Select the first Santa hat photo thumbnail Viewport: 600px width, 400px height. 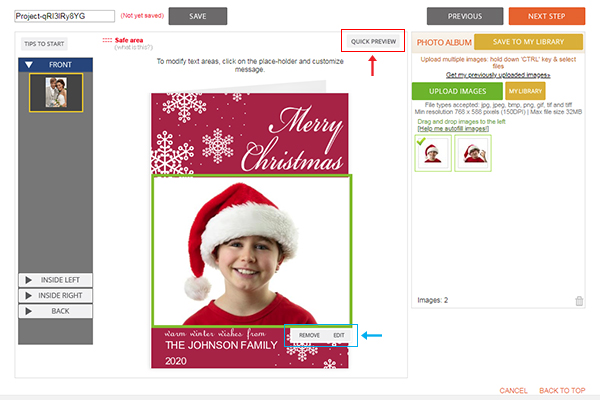coord(433,153)
